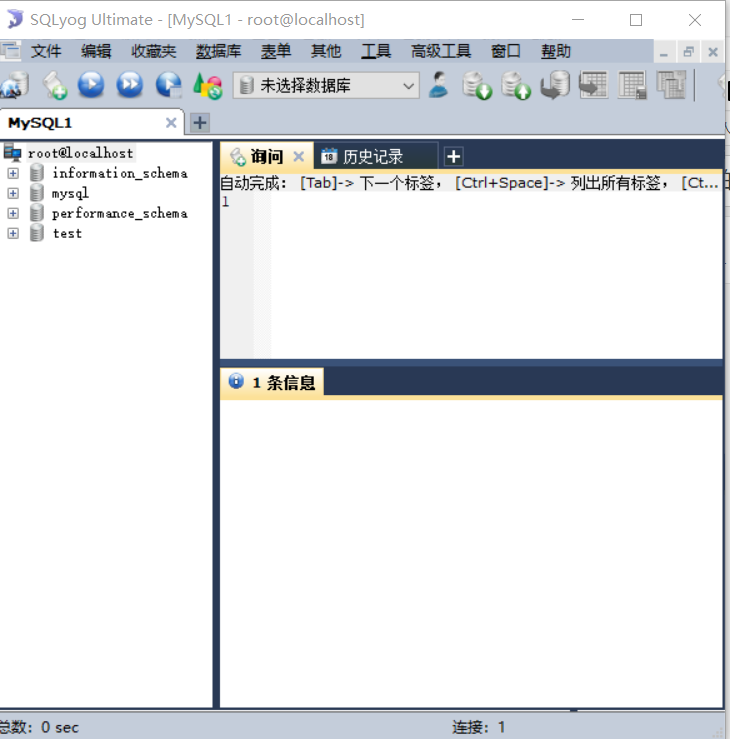Click the mysql database cylinder icon

(x=37, y=193)
